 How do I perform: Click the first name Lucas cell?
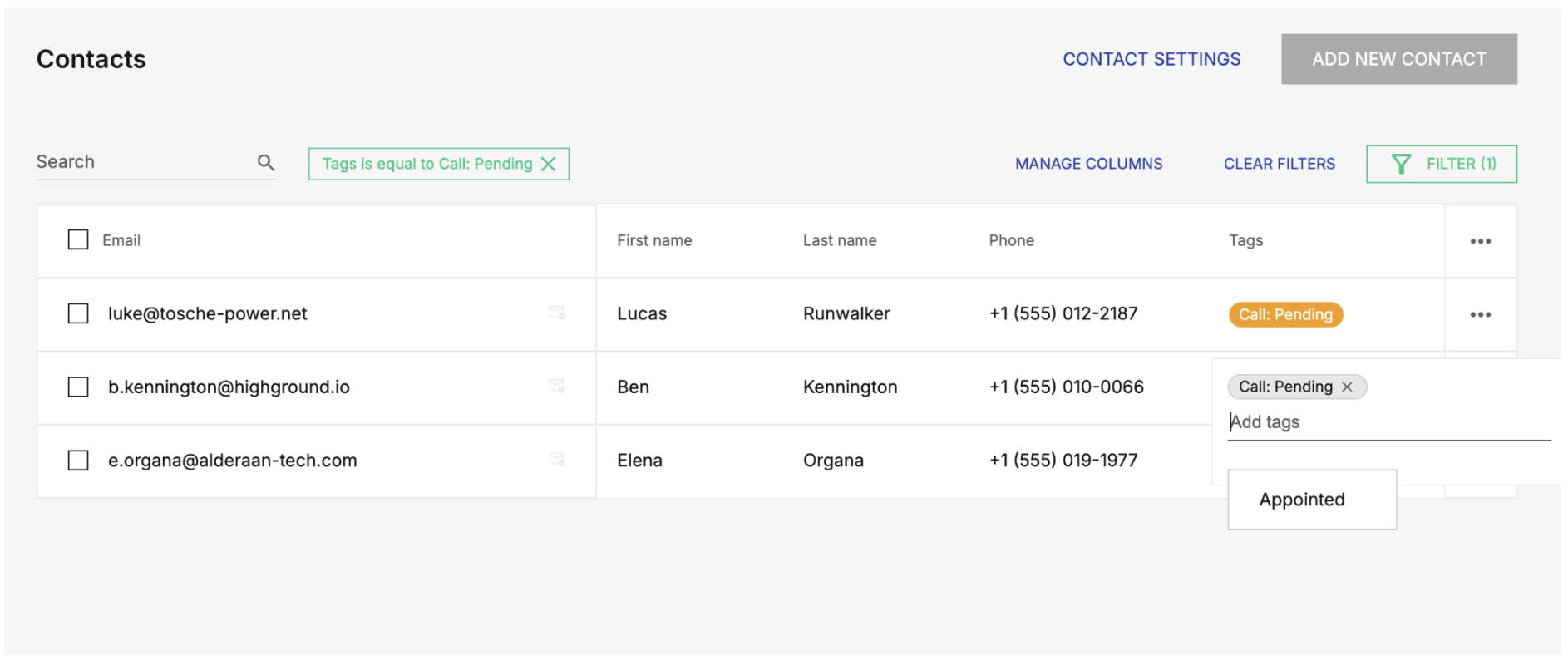point(642,313)
